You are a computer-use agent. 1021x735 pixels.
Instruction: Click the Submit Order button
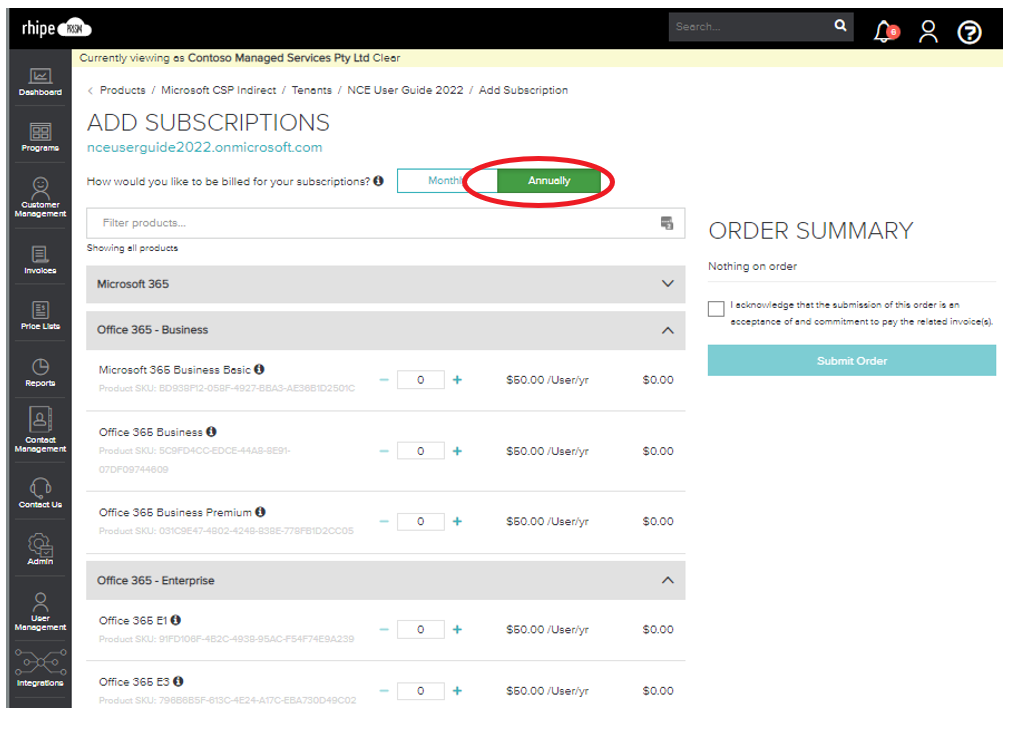pos(852,361)
